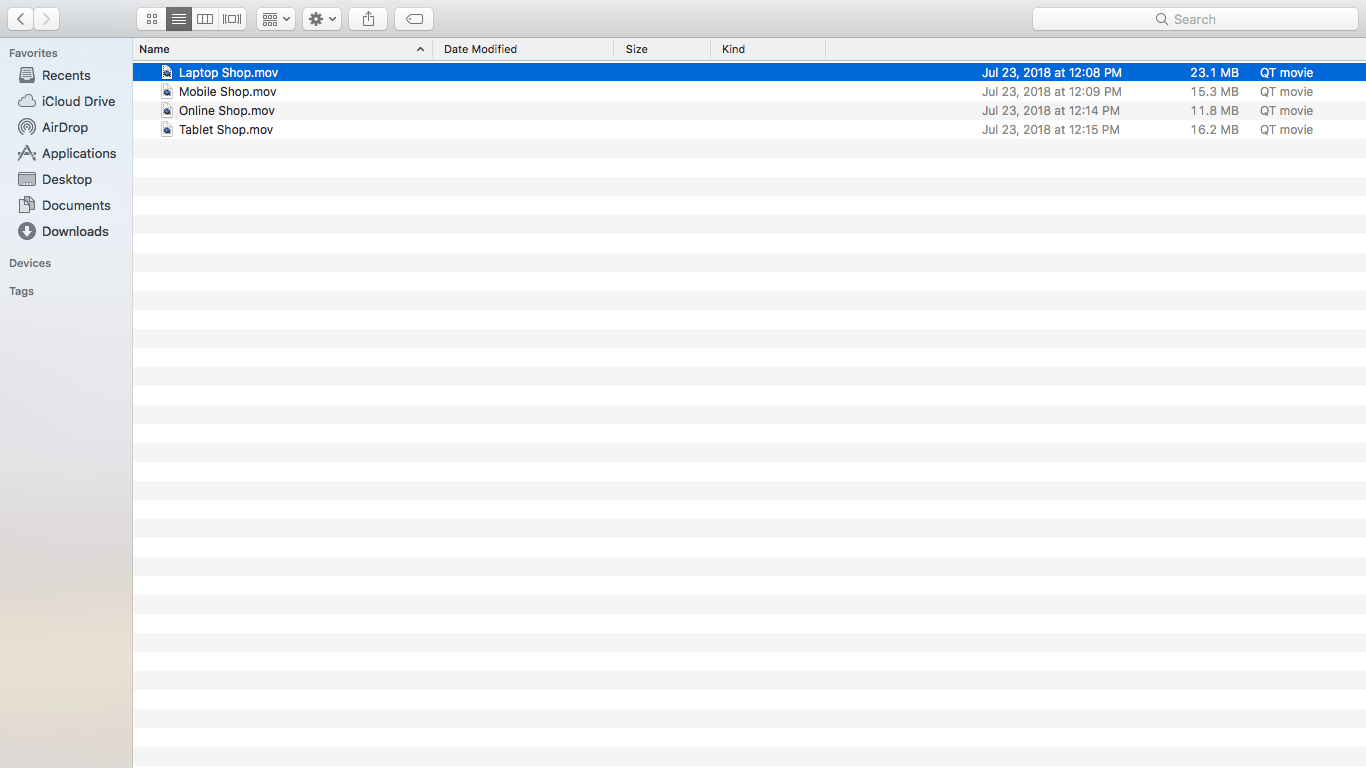This screenshot has height=768, width=1366.
Task: Click QT movie kind for Tablet Shop
Action: click(1286, 129)
